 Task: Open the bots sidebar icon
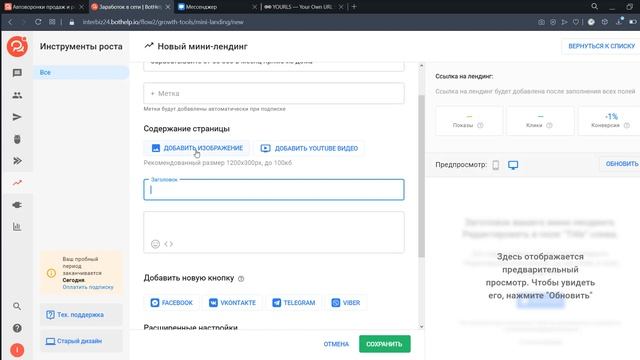tap(17, 139)
